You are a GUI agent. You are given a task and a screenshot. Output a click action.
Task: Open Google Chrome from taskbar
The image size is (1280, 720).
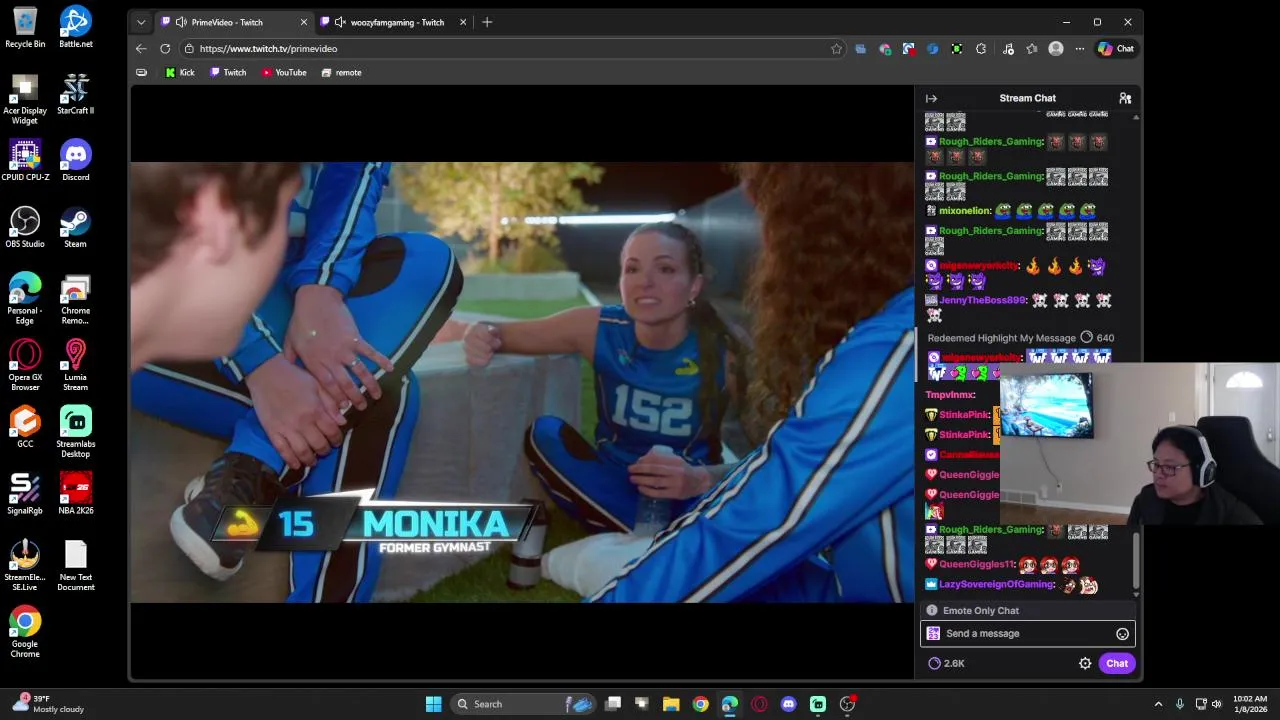pyautogui.click(x=700, y=704)
